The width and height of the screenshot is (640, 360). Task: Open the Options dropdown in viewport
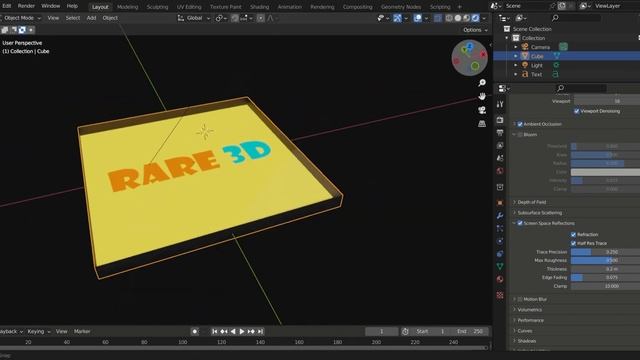click(x=475, y=30)
